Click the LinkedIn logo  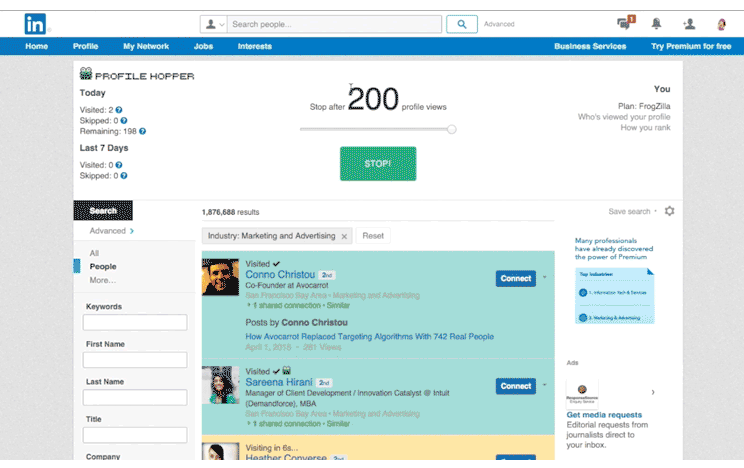[x=35, y=24]
